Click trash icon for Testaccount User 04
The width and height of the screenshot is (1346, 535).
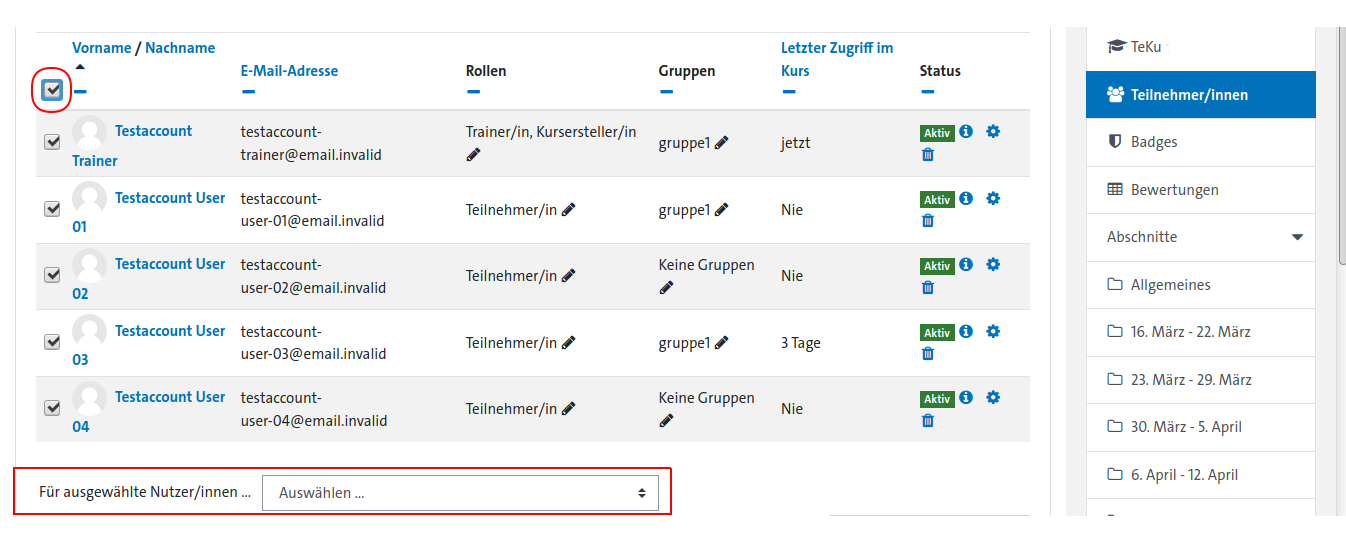[x=928, y=421]
